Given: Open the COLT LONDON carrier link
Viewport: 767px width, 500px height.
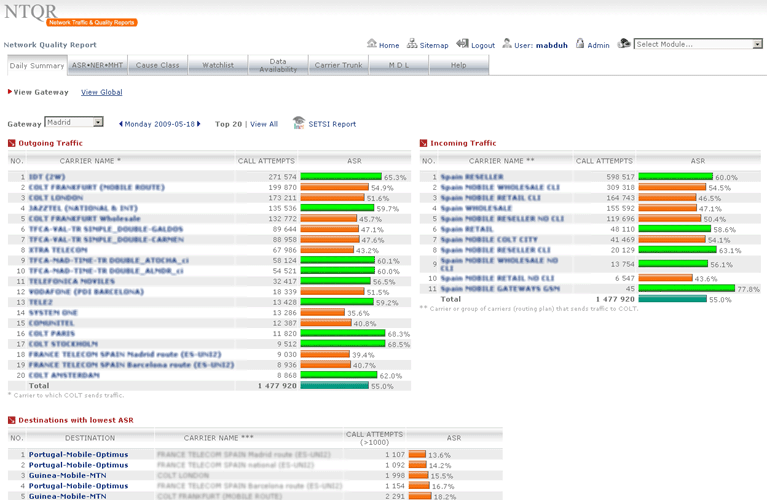Looking at the screenshot, I should point(62,198).
